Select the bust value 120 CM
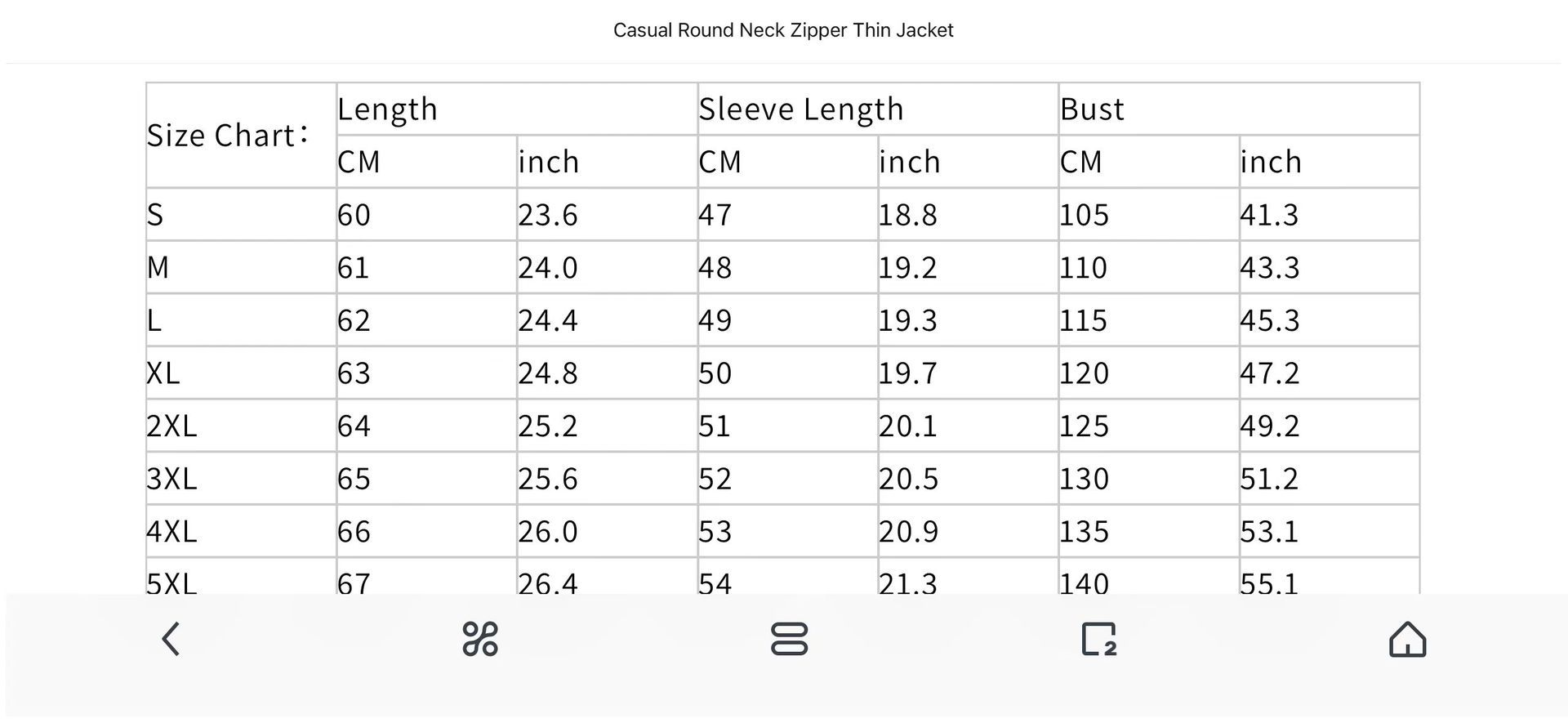 [x=1084, y=373]
